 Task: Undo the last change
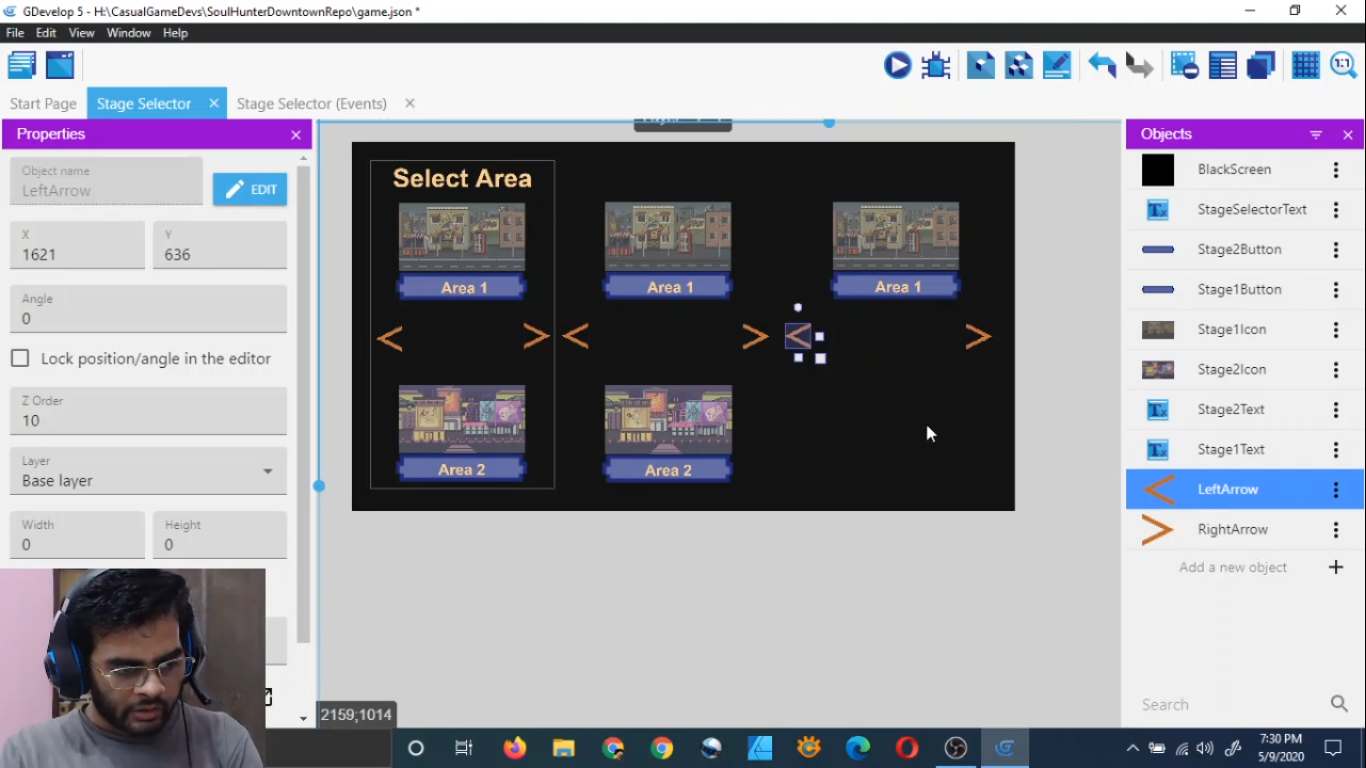tap(1102, 66)
